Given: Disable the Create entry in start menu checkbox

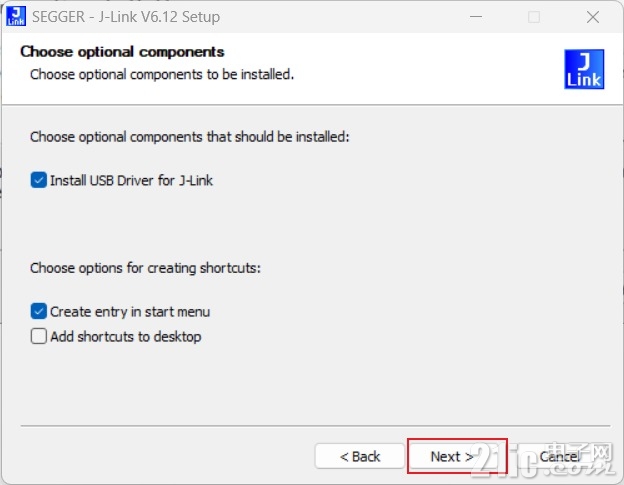Looking at the screenshot, I should click(x=39, y=312).
